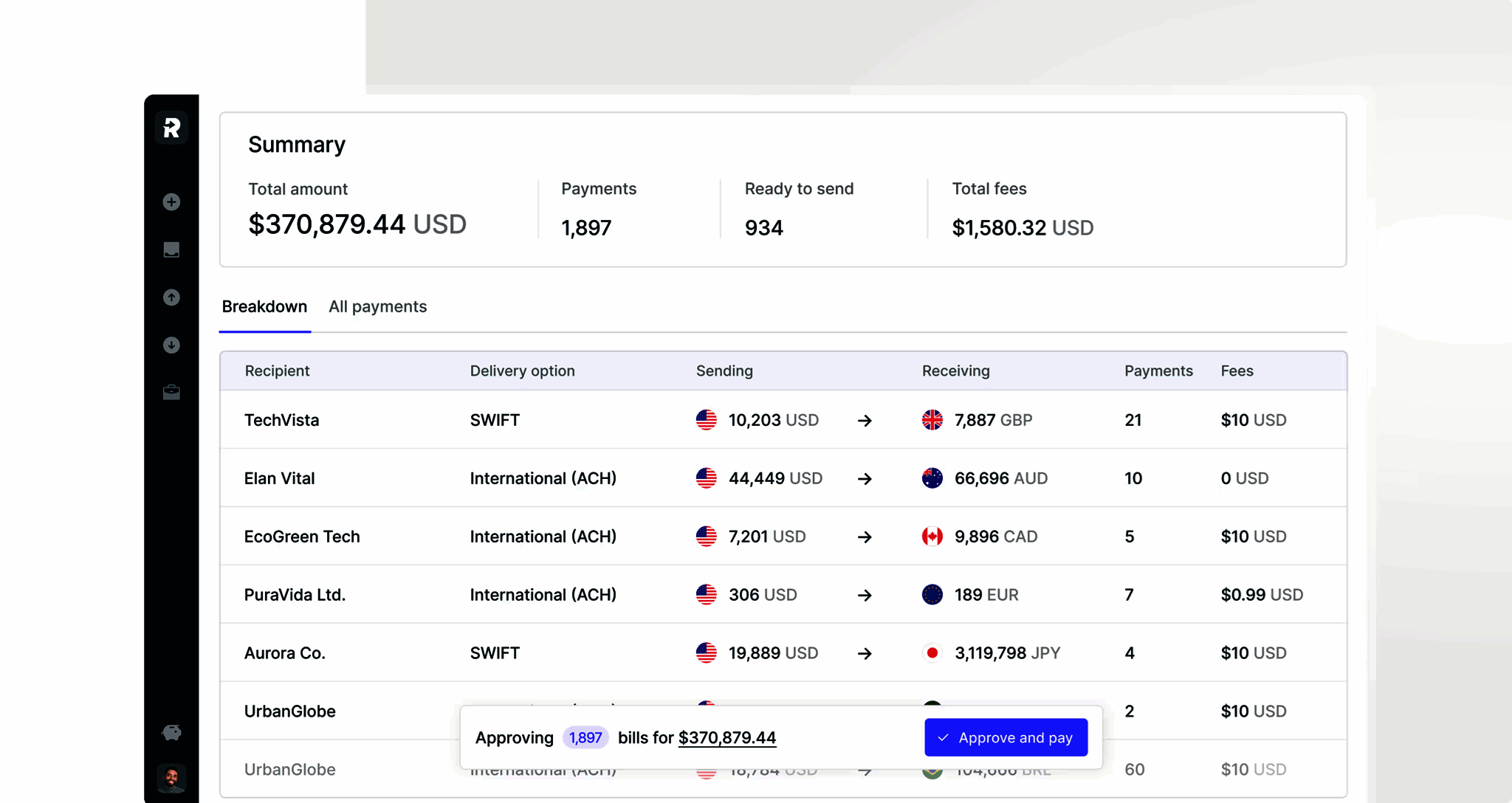
Task: Select the TechVista recipient row
Action: click(x=282, y=421)
